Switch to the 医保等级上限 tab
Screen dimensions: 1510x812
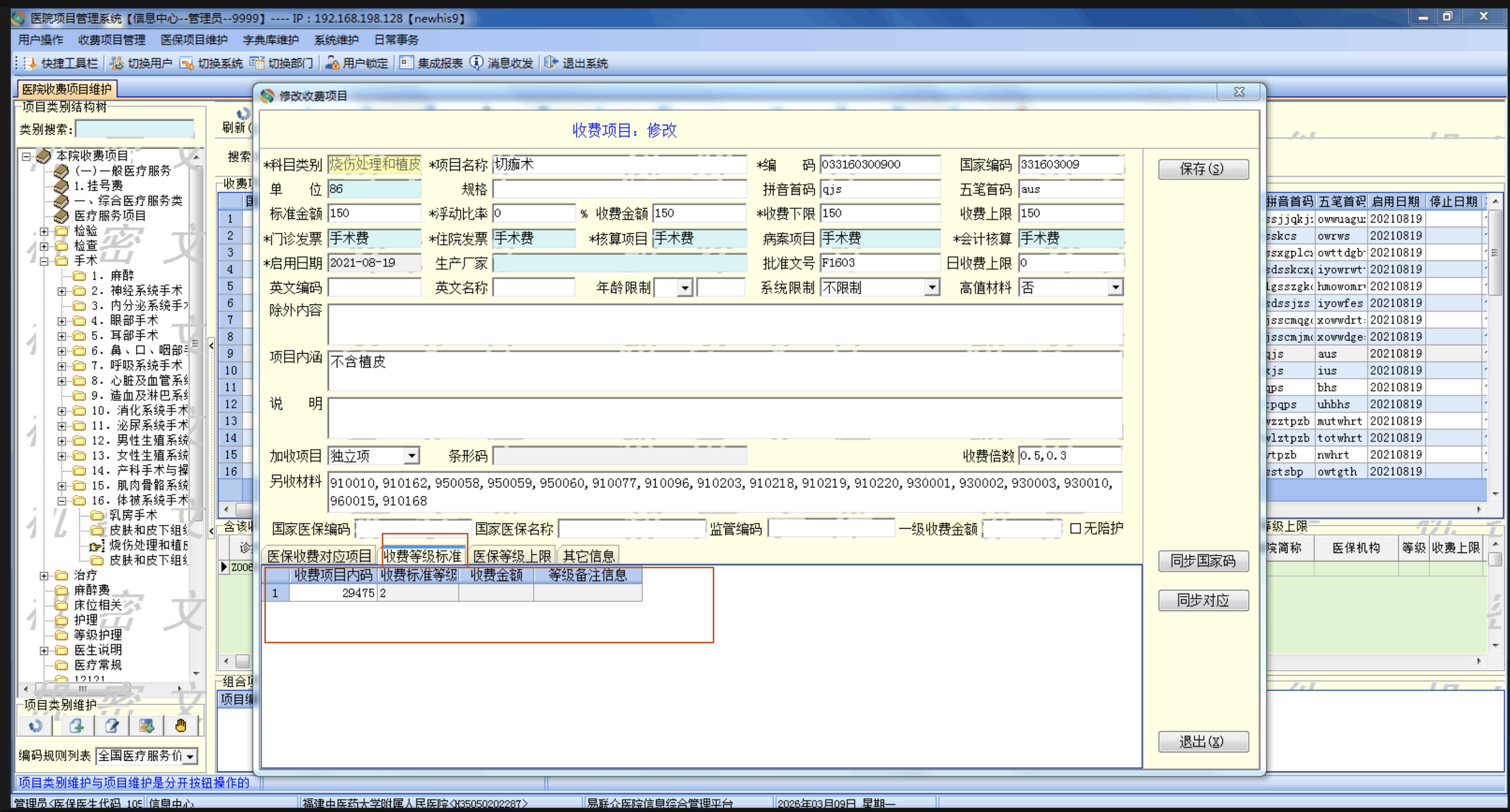(x=512, y=556)
